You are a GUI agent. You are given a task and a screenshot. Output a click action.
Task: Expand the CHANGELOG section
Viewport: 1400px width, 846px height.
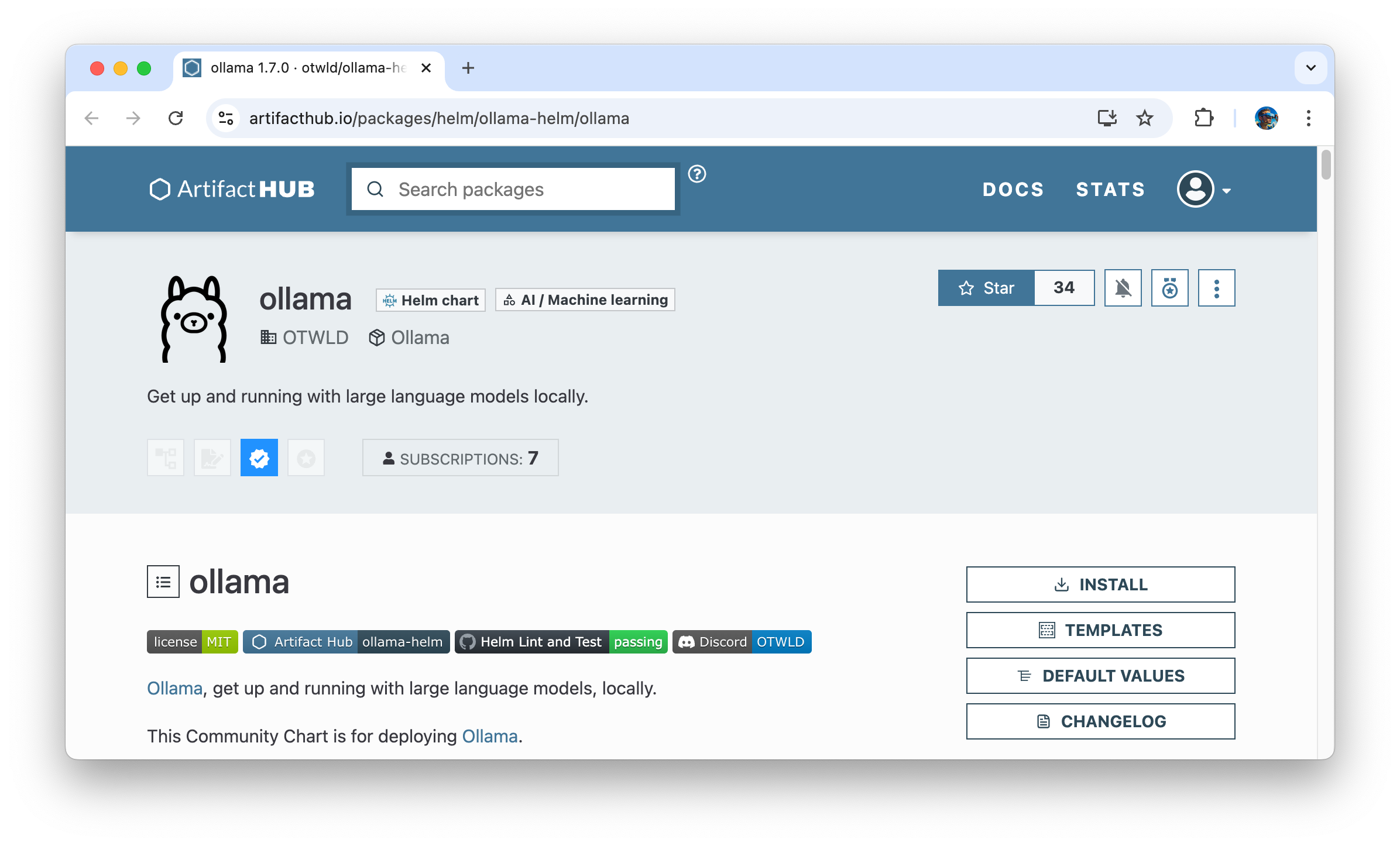(x=1099, y=719)
